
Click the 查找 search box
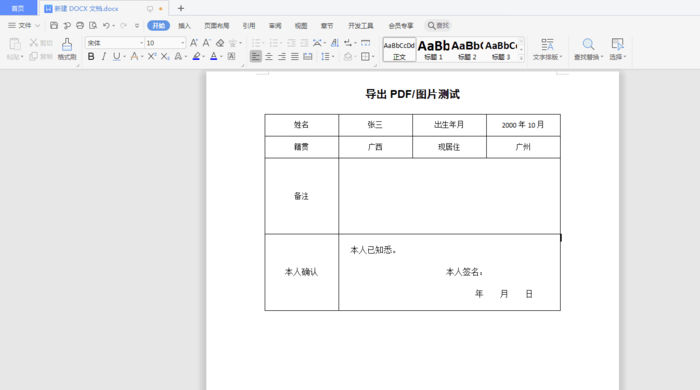click(x=438, y=25)
